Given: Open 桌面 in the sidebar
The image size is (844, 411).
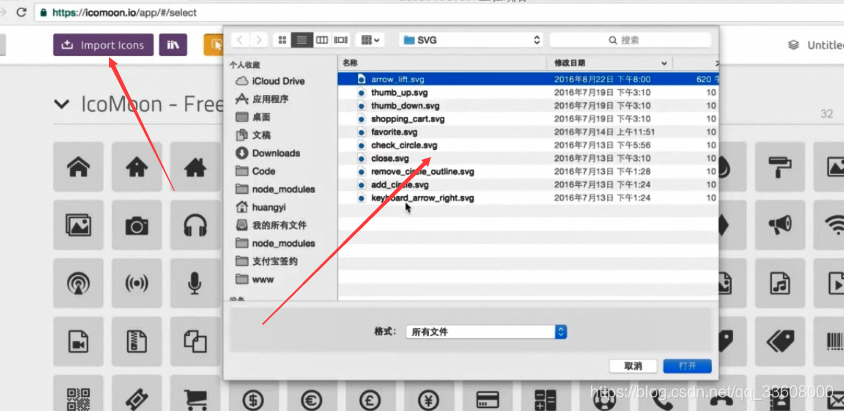Looking at the screenshot, I should click(x=253, y=117).
